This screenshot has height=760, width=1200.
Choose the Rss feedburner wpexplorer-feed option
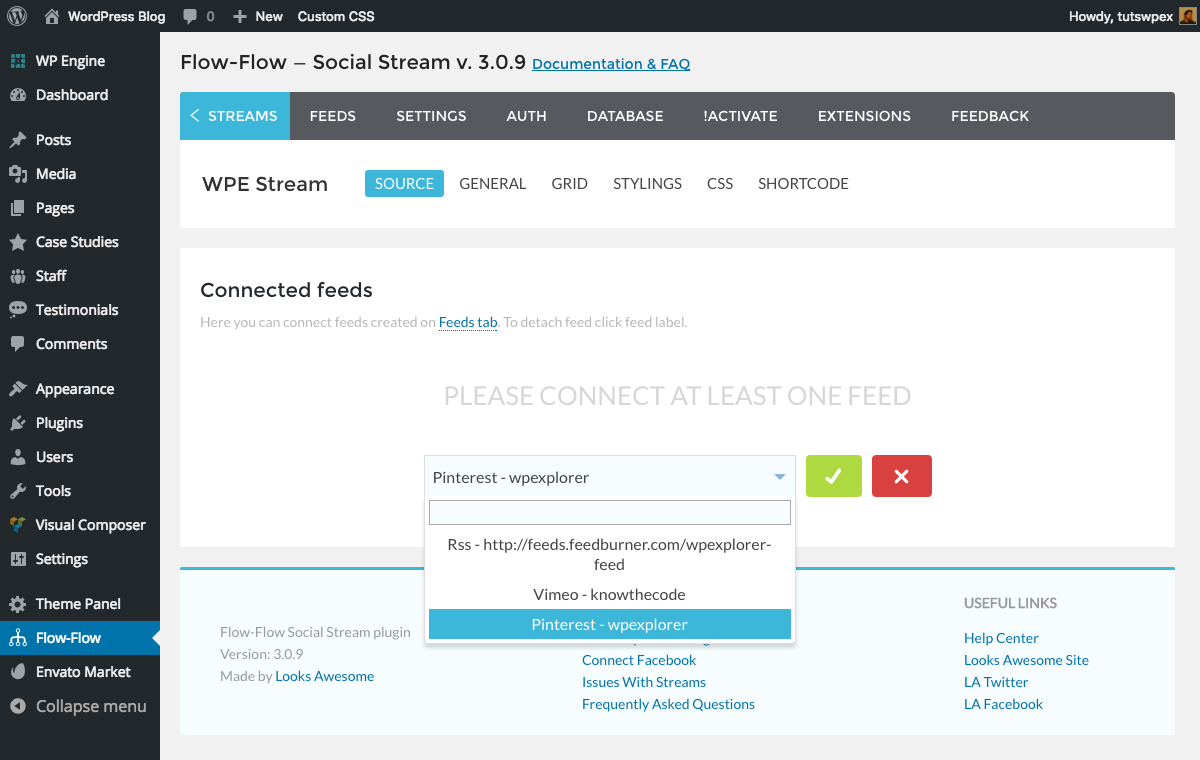pyautogui.click(x=610, y=554)
